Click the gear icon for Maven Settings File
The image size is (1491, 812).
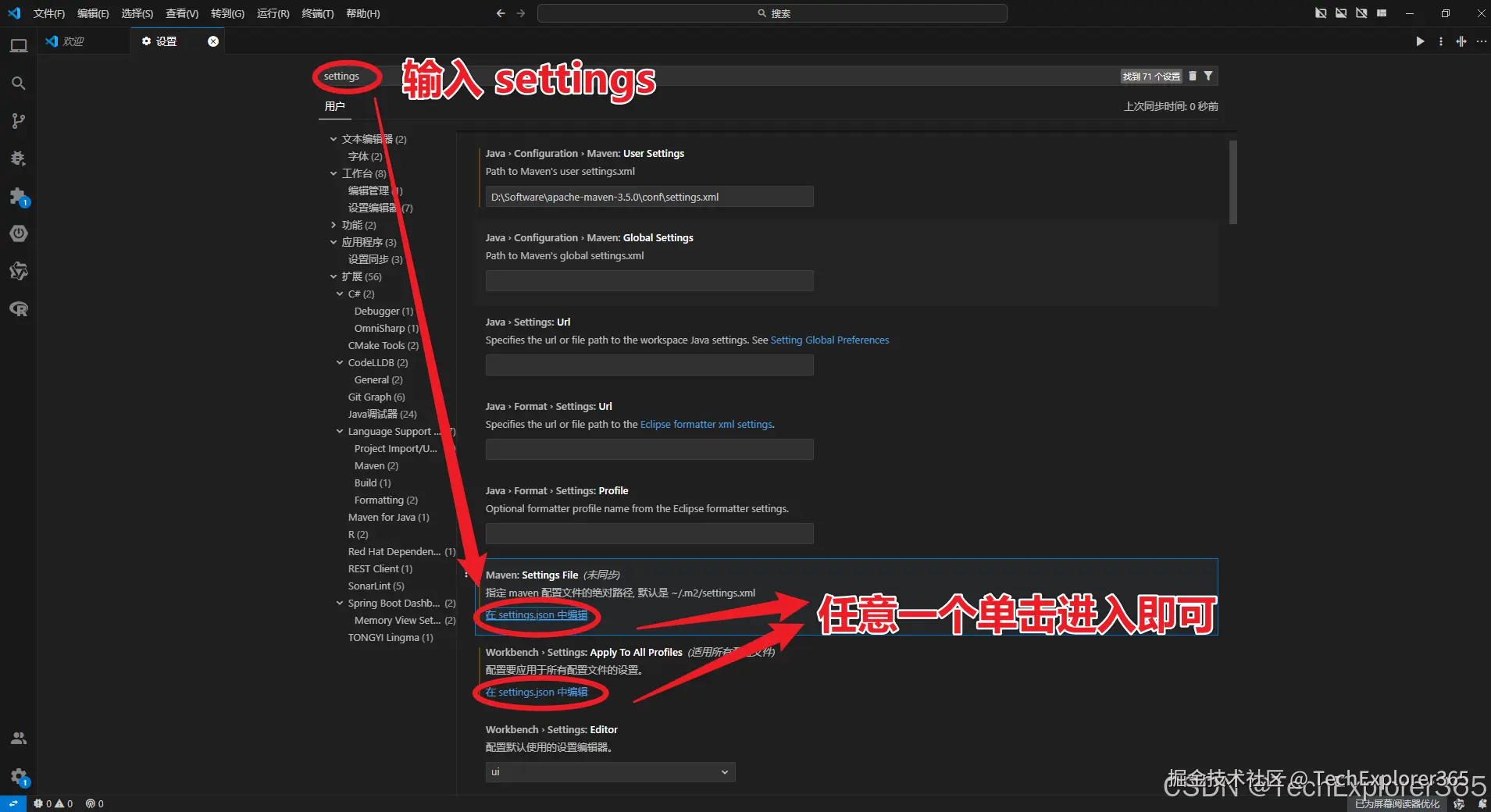466,575
